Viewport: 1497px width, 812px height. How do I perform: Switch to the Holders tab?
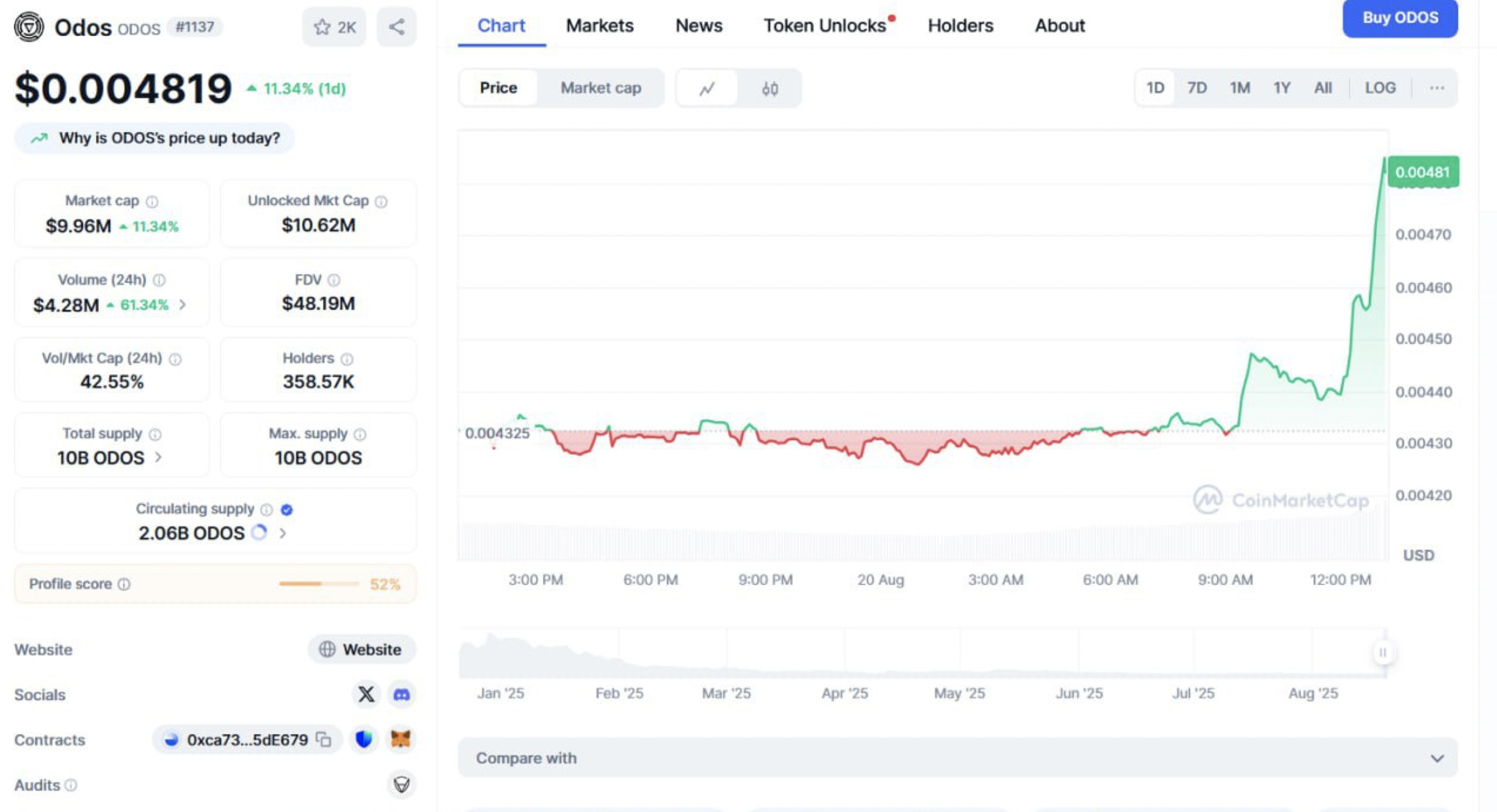tap(960, 25)
